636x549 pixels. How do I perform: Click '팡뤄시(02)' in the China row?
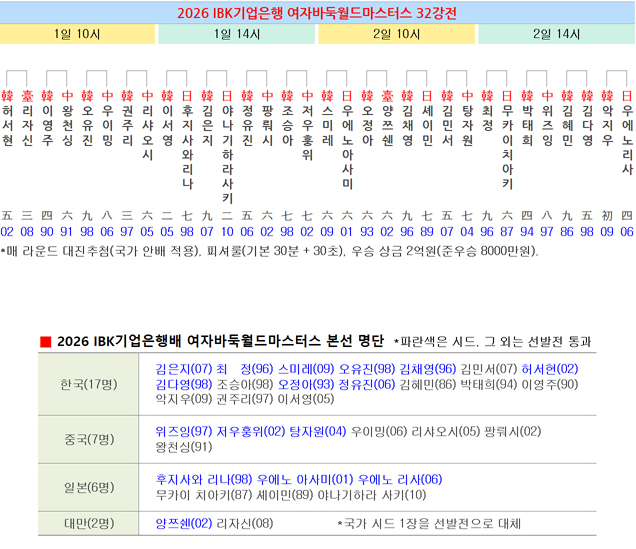[513, 431]
